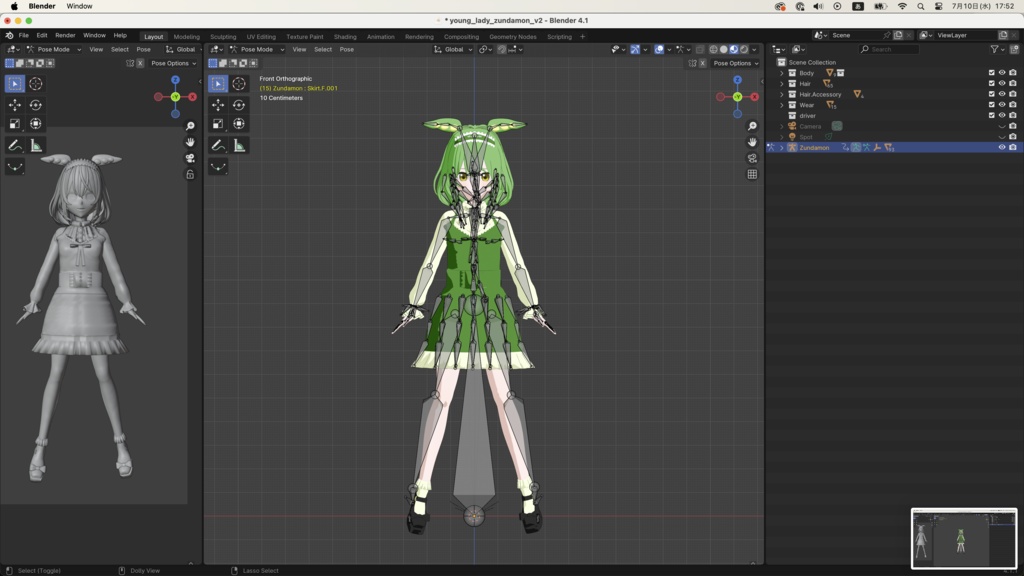Select the Rotate tool in the gray-model viewport
This screenshot has height=576, width=1024.
36,105
